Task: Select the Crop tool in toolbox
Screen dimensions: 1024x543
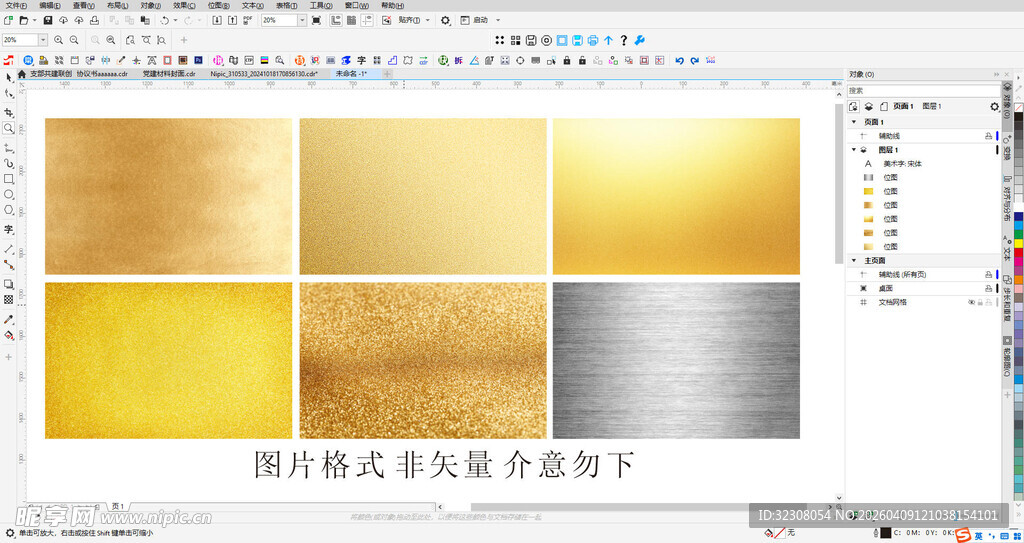Action: [x=9, y=112]
